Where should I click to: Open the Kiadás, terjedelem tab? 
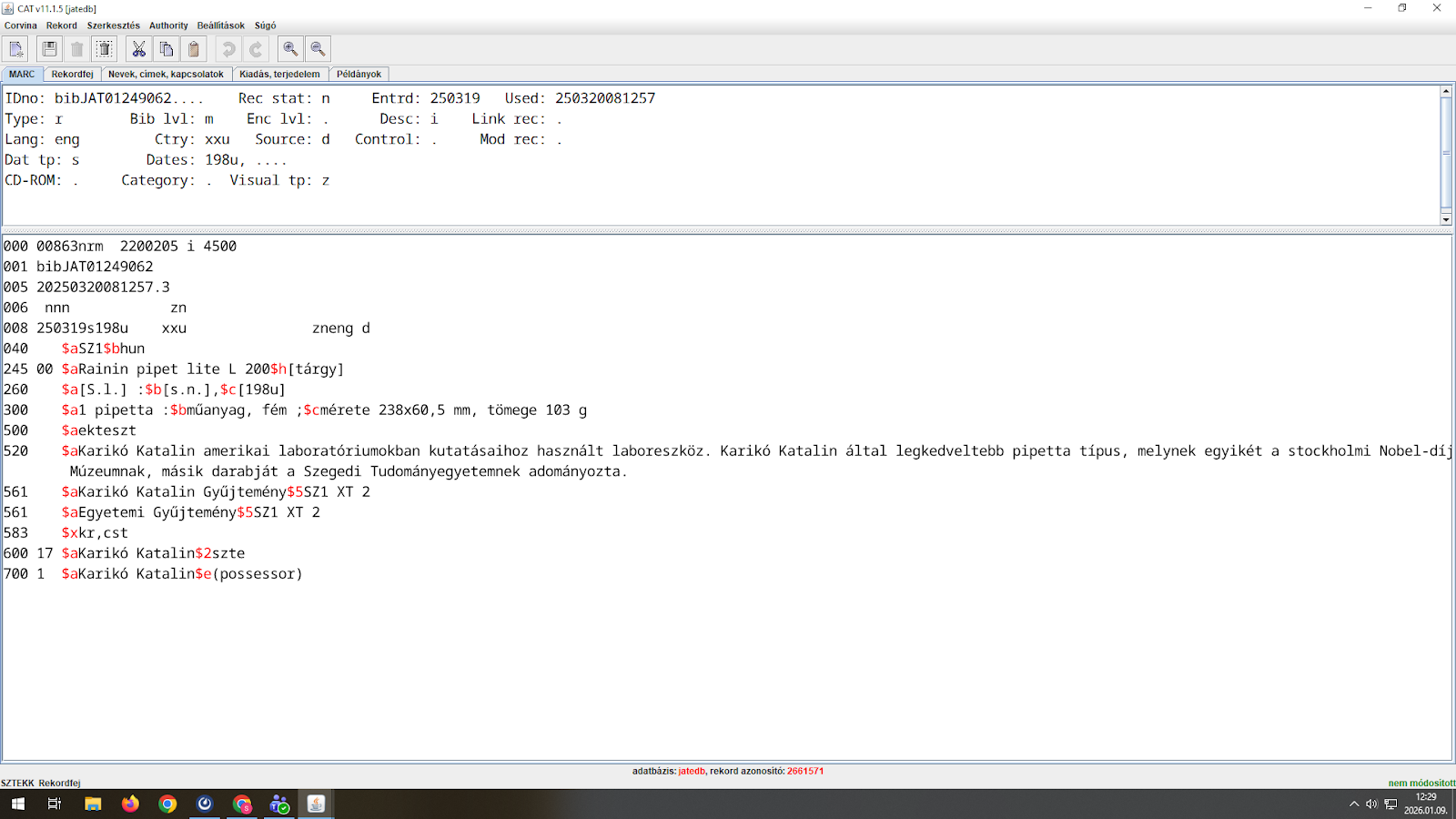279,75
